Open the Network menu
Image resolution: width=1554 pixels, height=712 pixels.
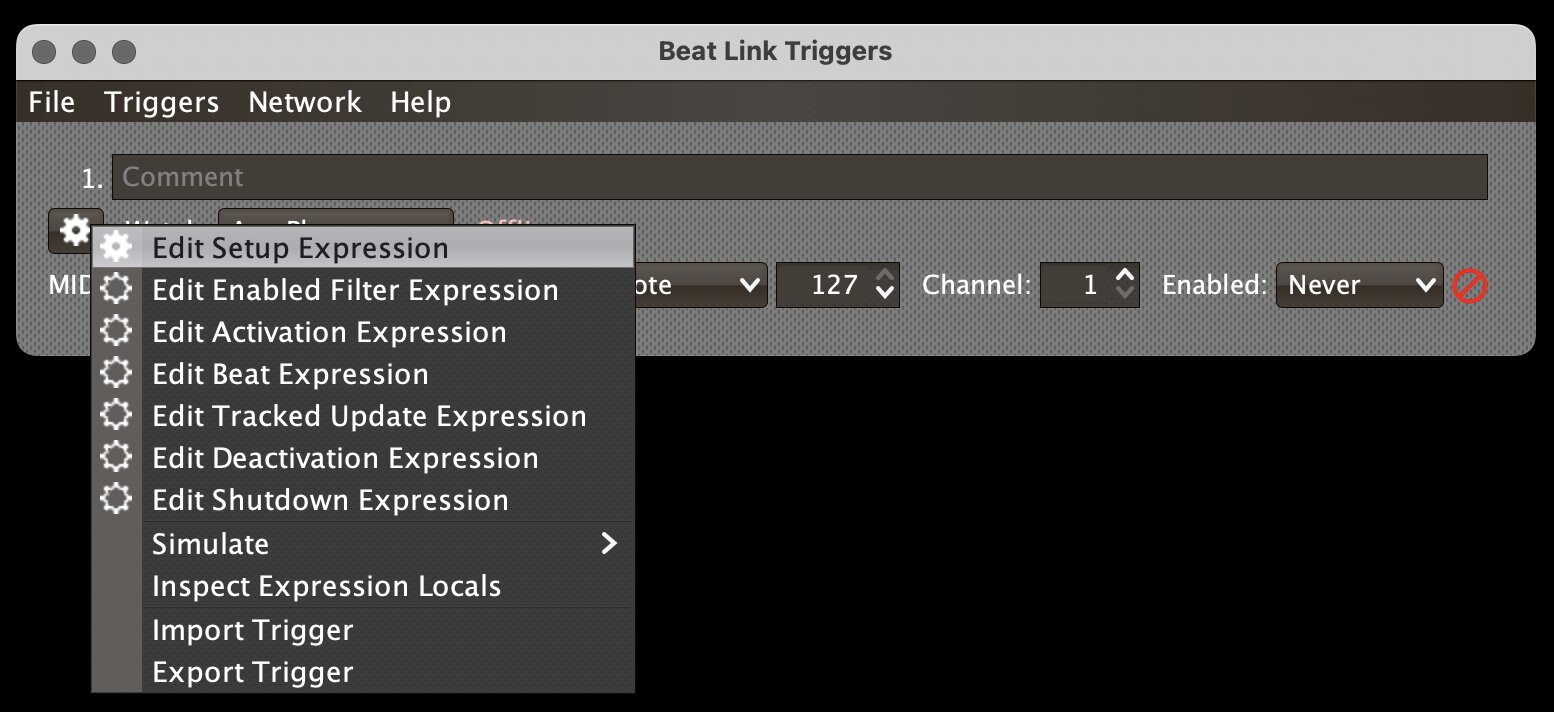[x=305, y=102]
